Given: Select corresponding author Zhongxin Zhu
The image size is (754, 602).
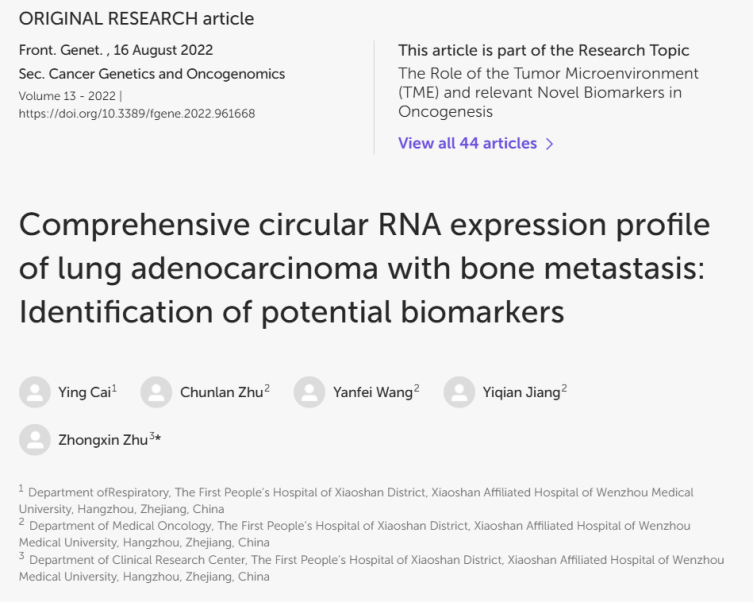Looking at the screenshot, I should (x=103, y=440).
